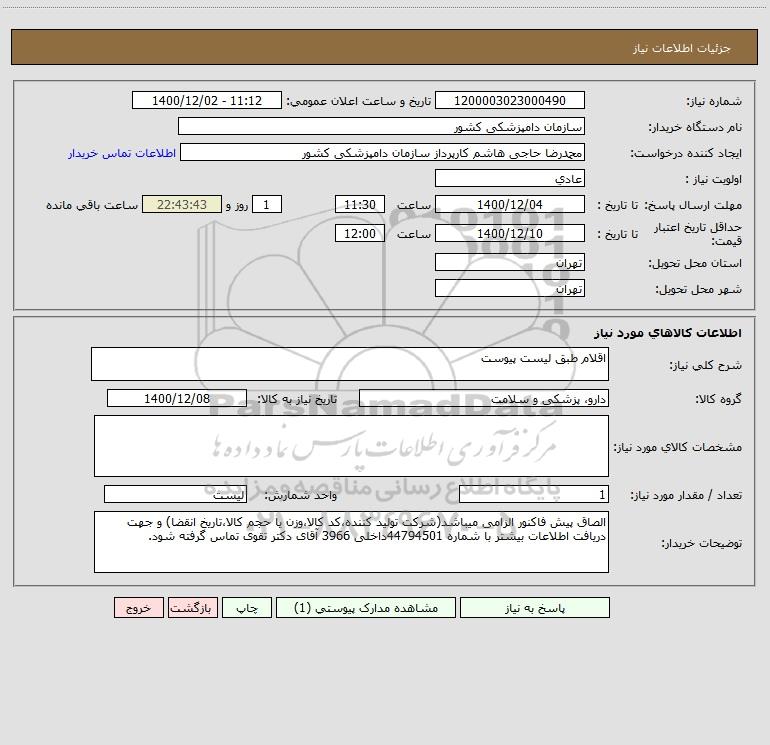Click the delivery province field تهران
Screen dimensions: 770x745
510,262
